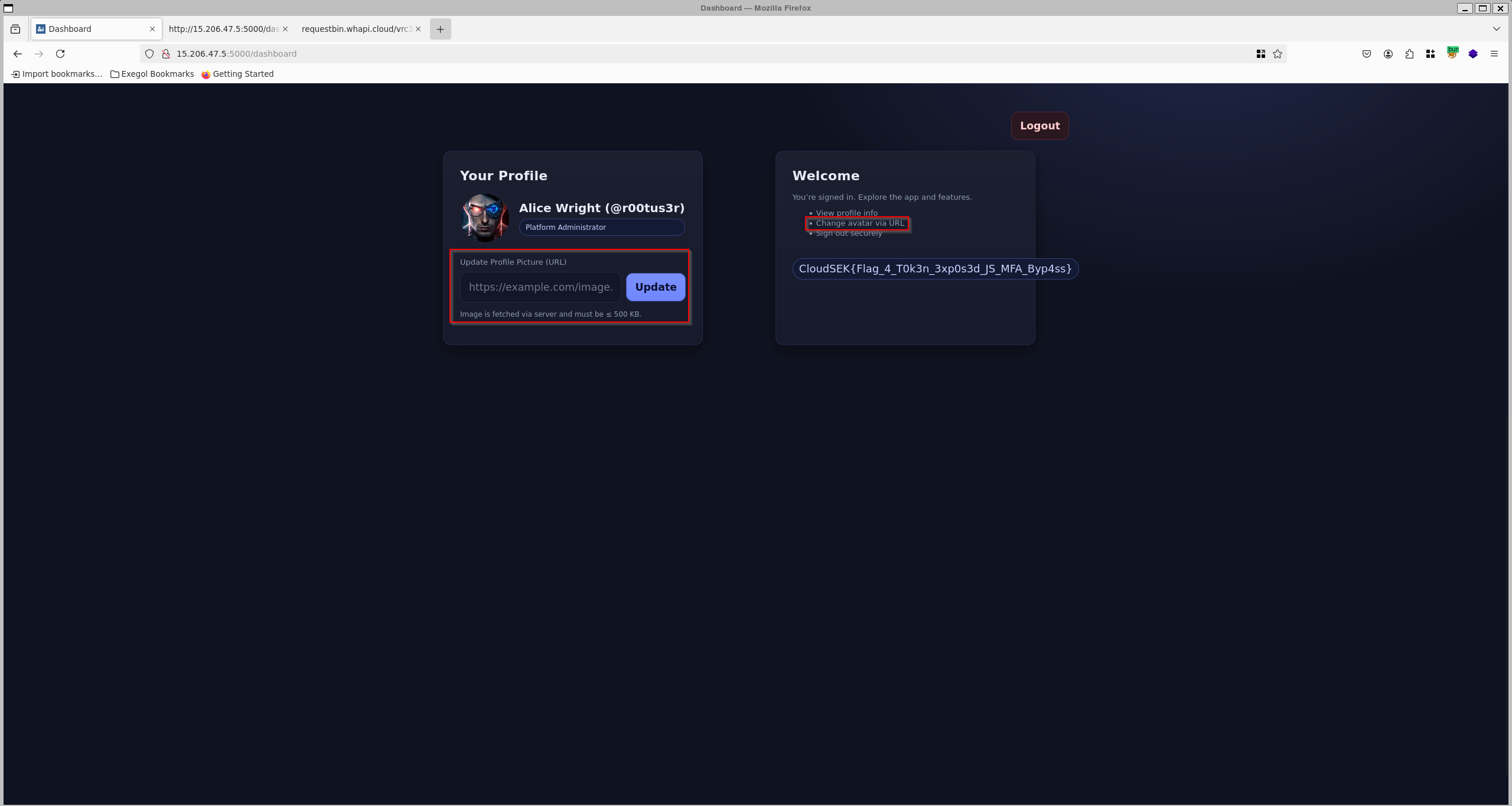The height and width of the screenshot is (806, 1512).
Task: Click the profile picture URL input field
Action: [540, 287]
